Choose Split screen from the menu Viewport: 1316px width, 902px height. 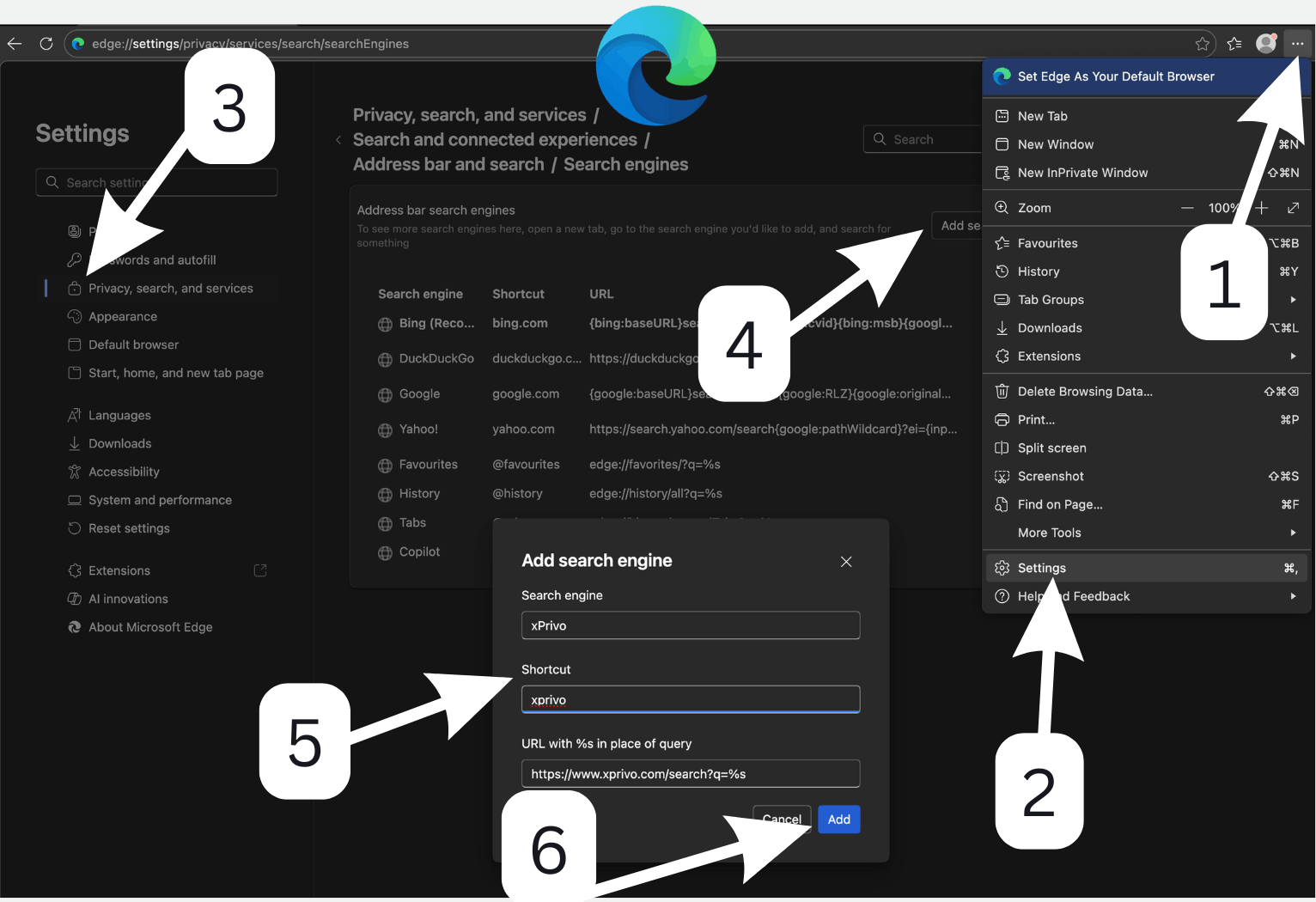pos(1147,448)
